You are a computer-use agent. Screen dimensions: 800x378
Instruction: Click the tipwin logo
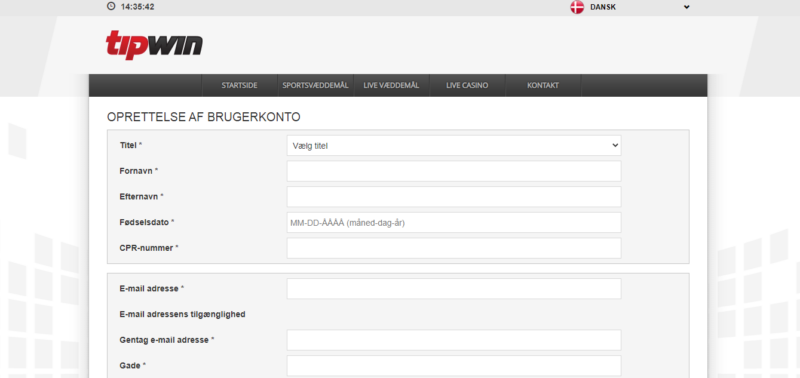coord(154,45)
